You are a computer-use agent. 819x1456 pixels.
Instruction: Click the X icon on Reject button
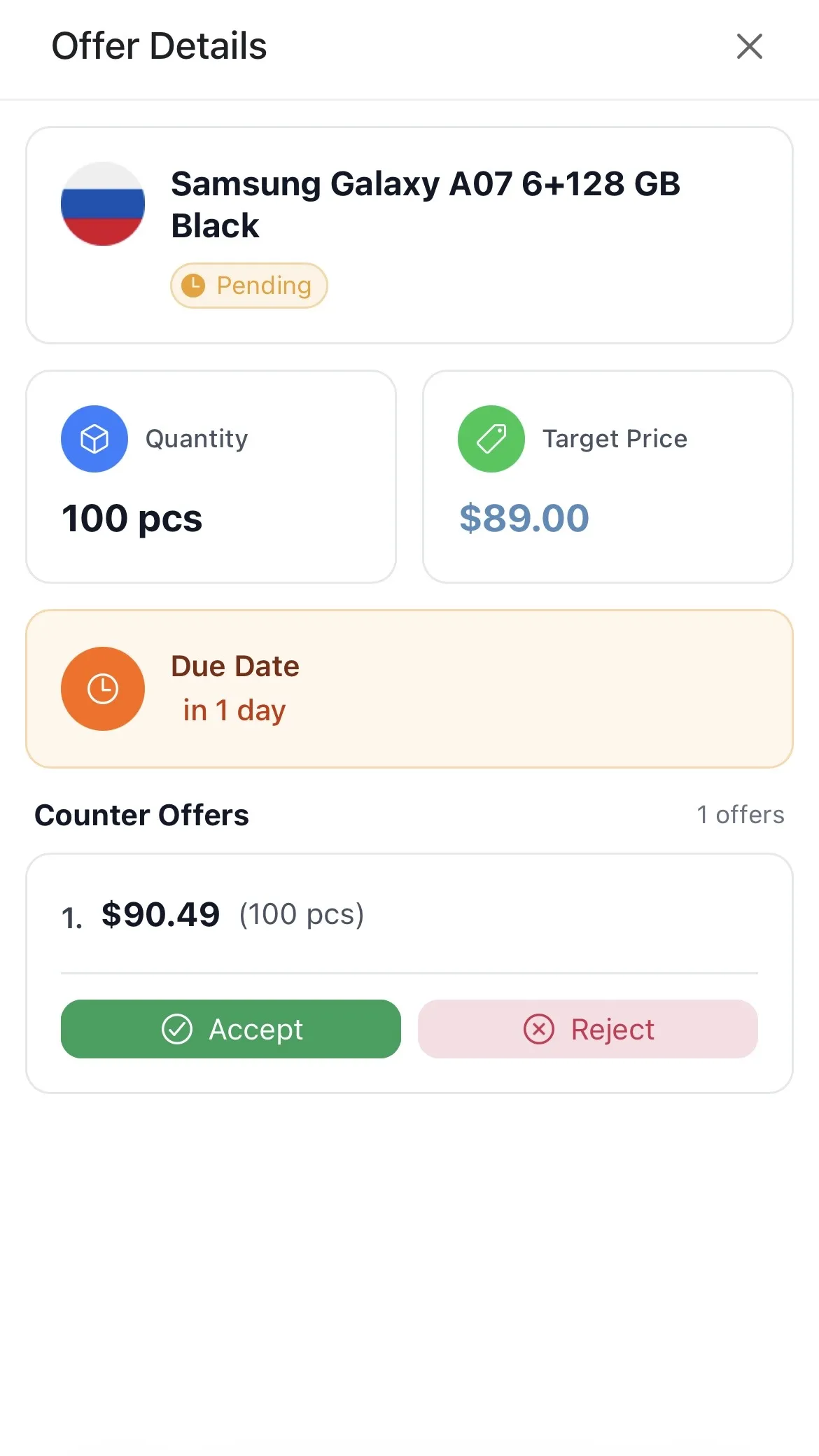(x=539, y=1029)
